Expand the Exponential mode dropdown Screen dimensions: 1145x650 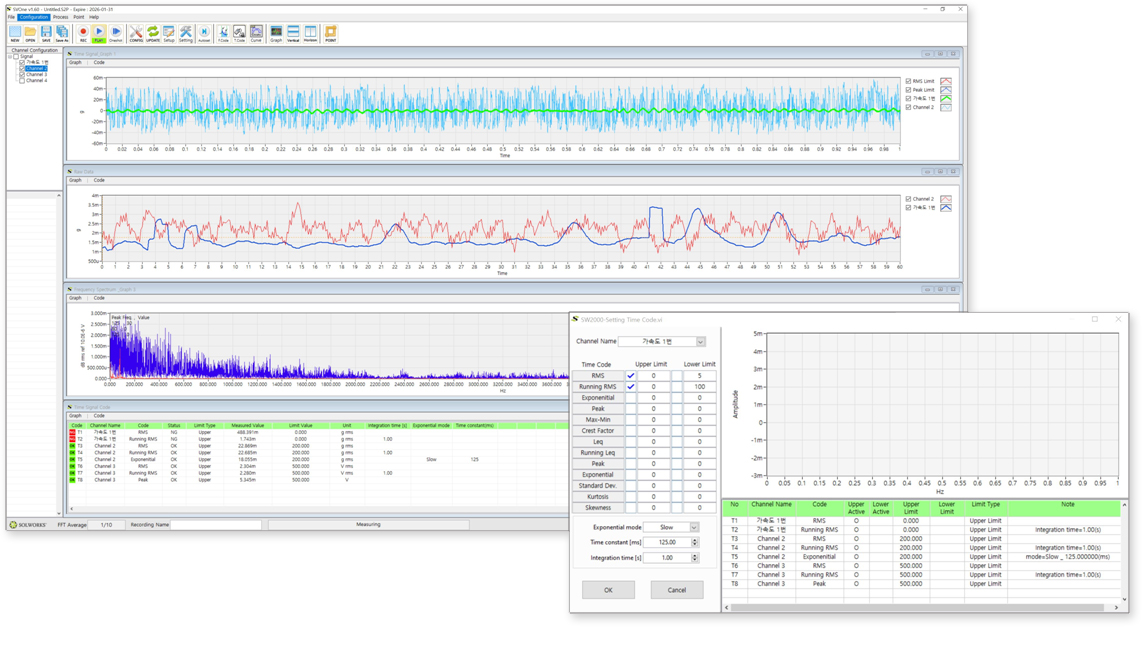(x=694, y=527)
